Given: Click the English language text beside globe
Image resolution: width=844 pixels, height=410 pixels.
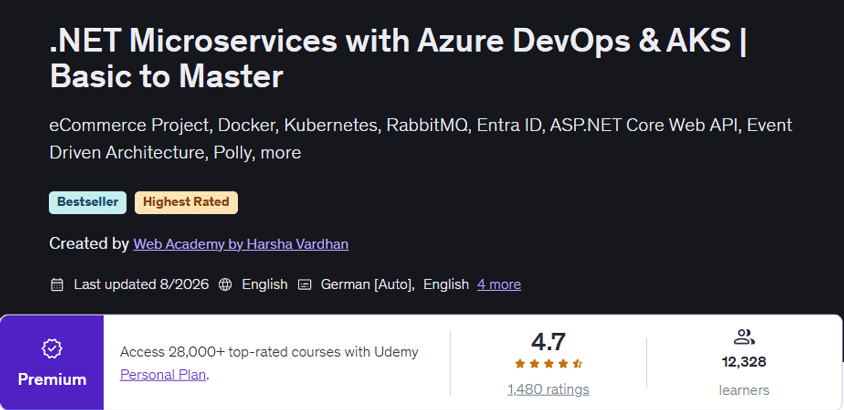Looking at the screenshot, I should coord(265,284).
